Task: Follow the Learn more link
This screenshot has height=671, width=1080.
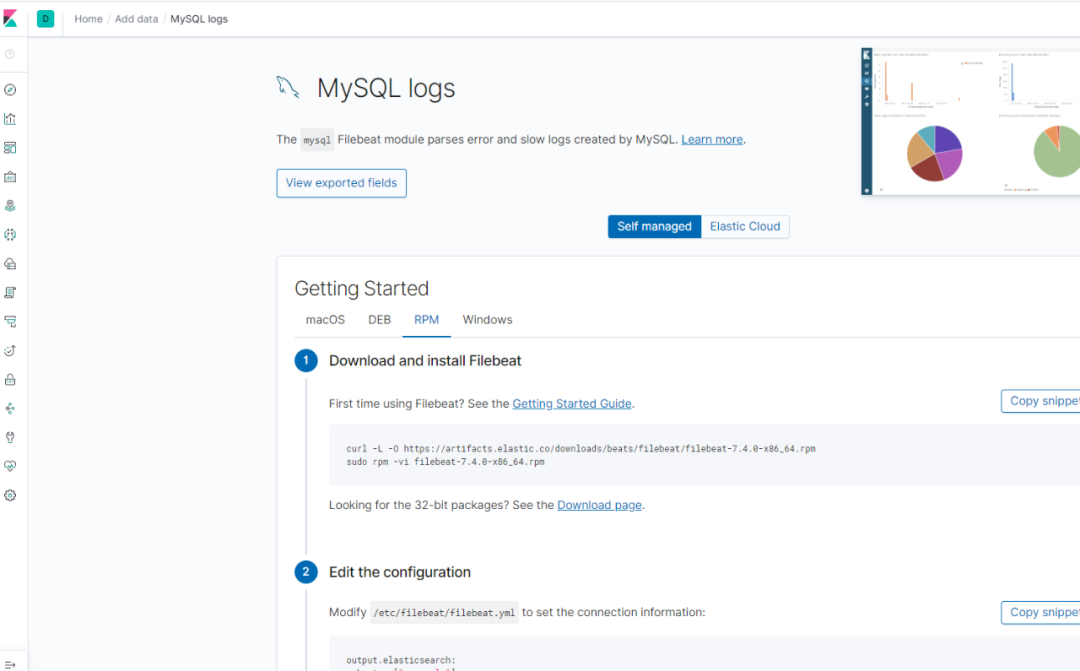Action: [712, 140]
